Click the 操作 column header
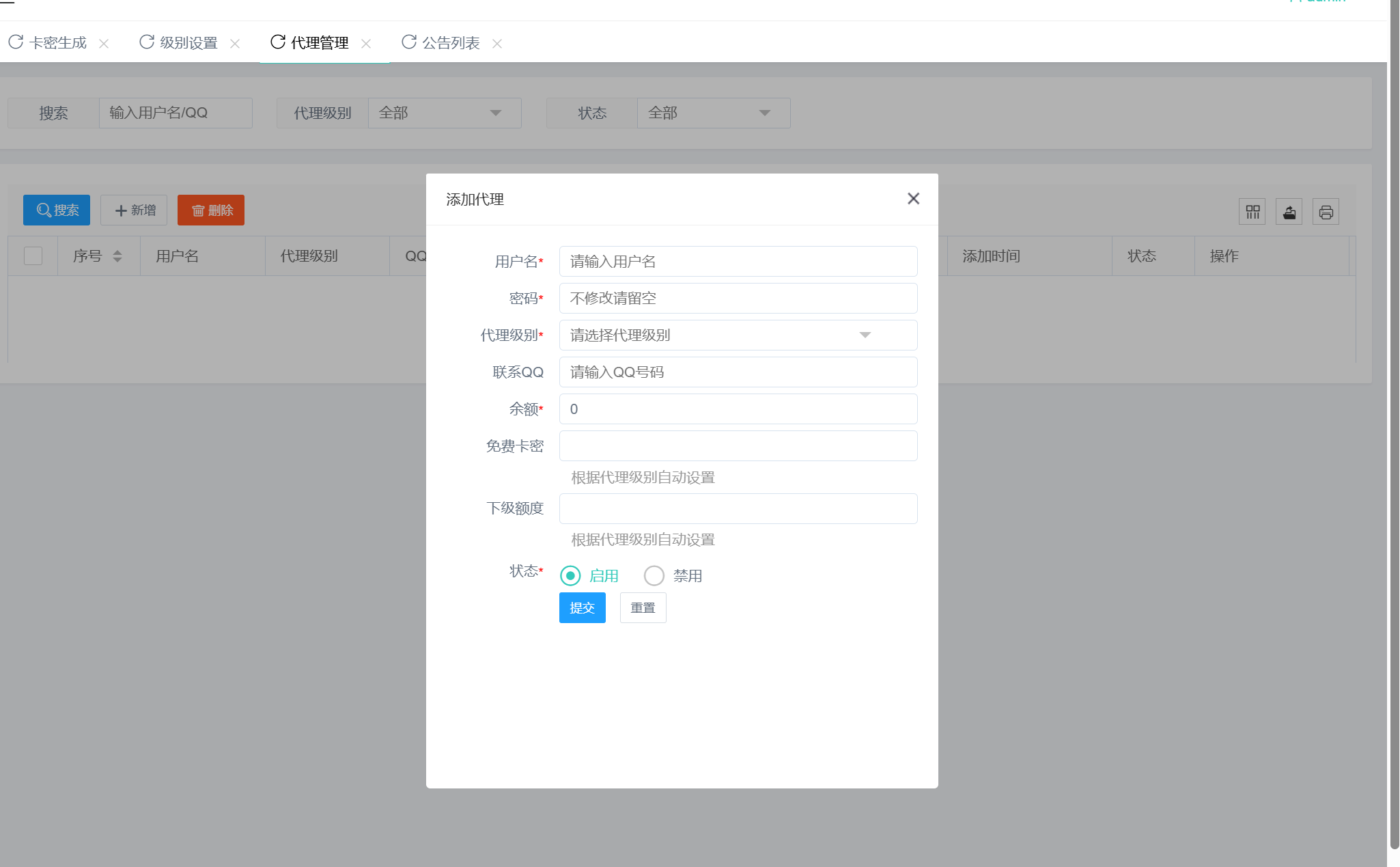Viewport: 1400px width, 867px height. [1272, 256]
